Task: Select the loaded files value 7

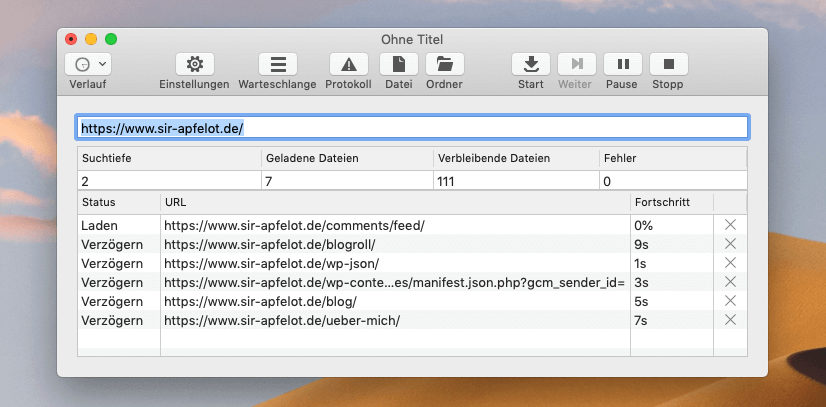Action: pyautogui.click(x=348, y=182)
